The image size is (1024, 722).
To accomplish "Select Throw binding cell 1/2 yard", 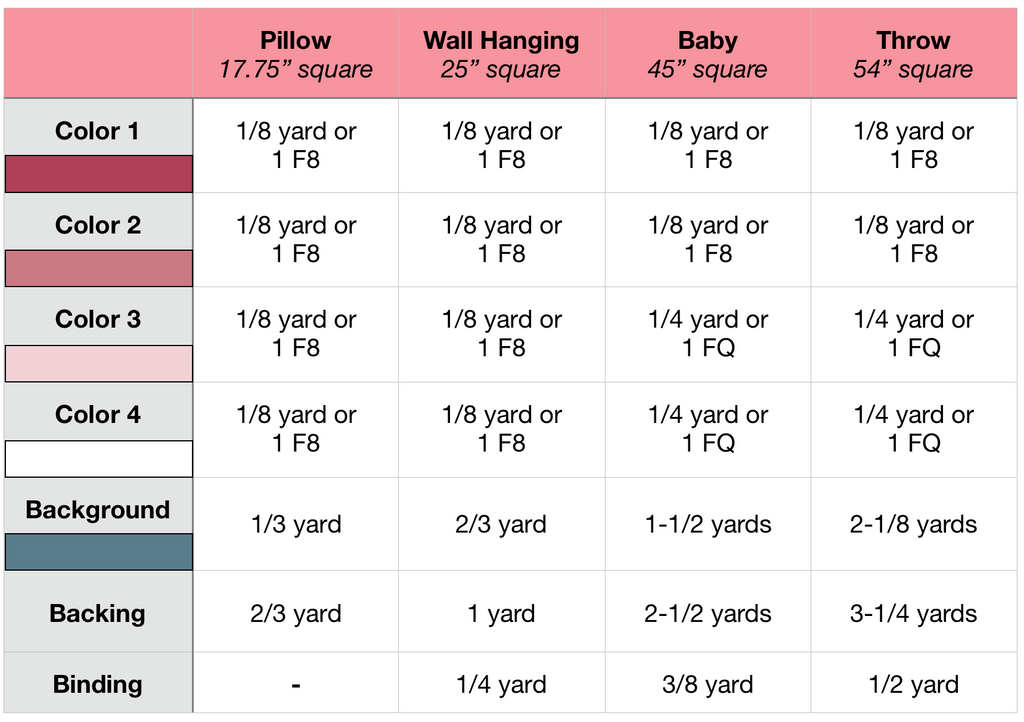I will pos(913,684).
